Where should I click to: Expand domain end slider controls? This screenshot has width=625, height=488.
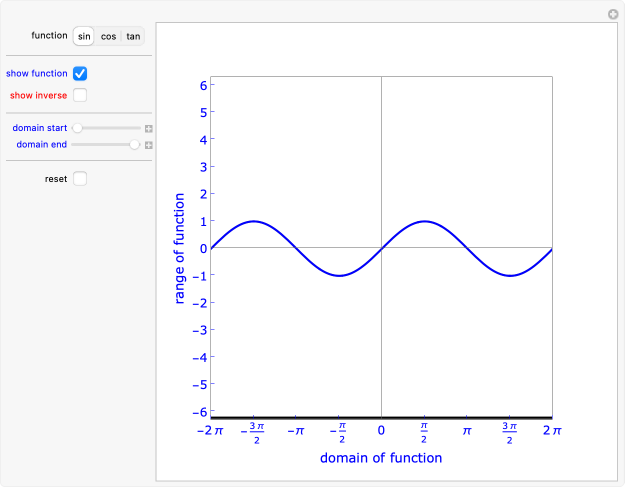click(x=149, y=145)
